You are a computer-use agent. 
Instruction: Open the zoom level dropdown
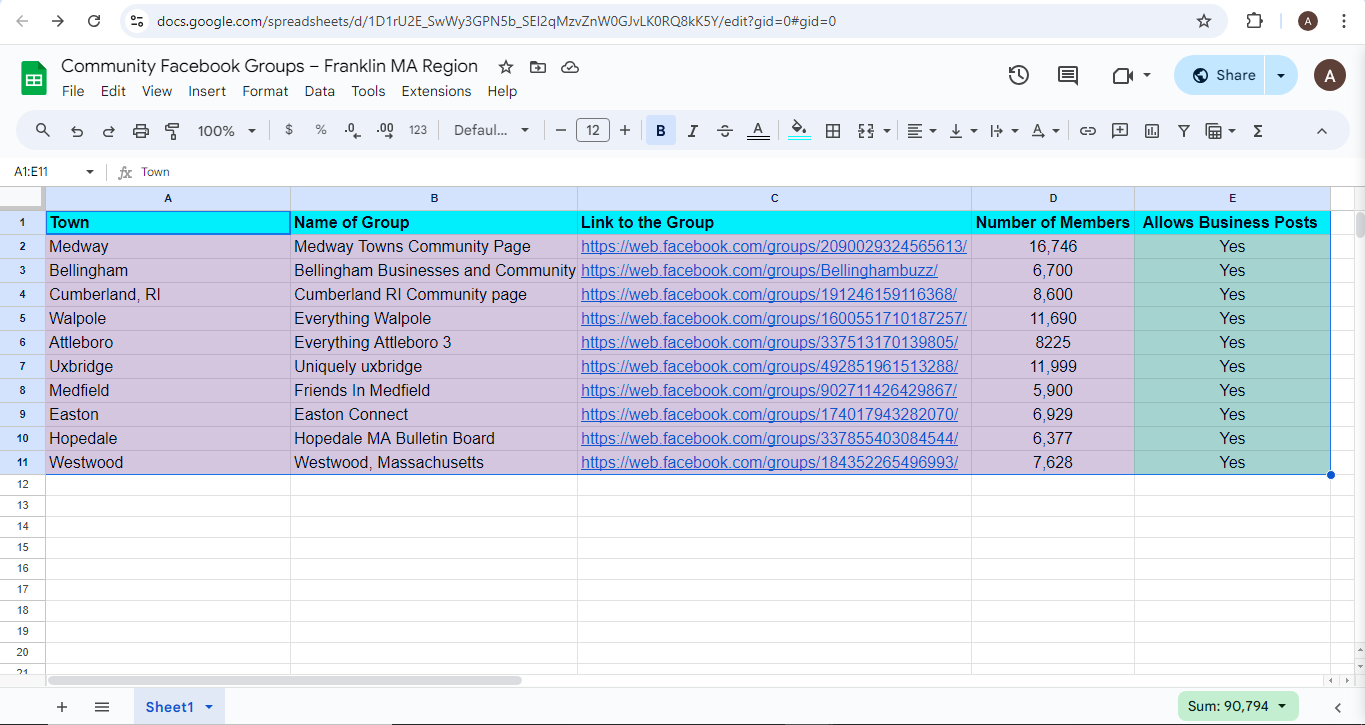point(227,130)
